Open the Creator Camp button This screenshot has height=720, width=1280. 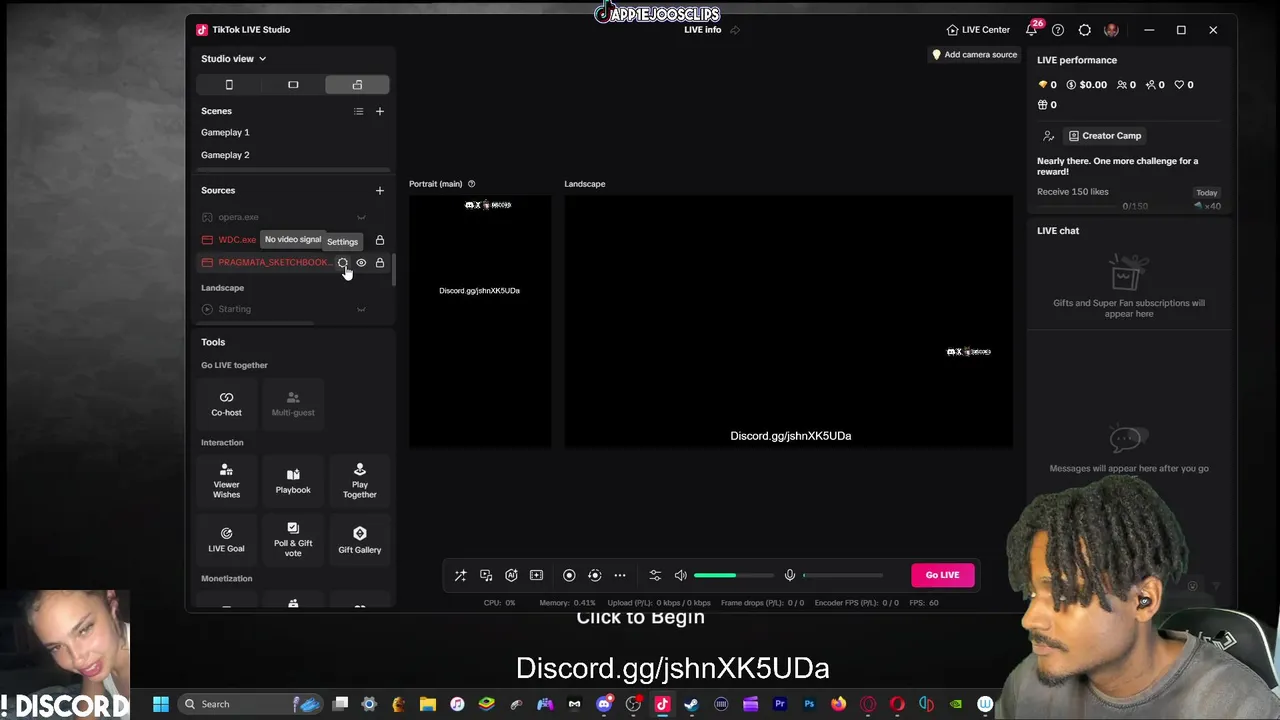(x=1105, y=136)
